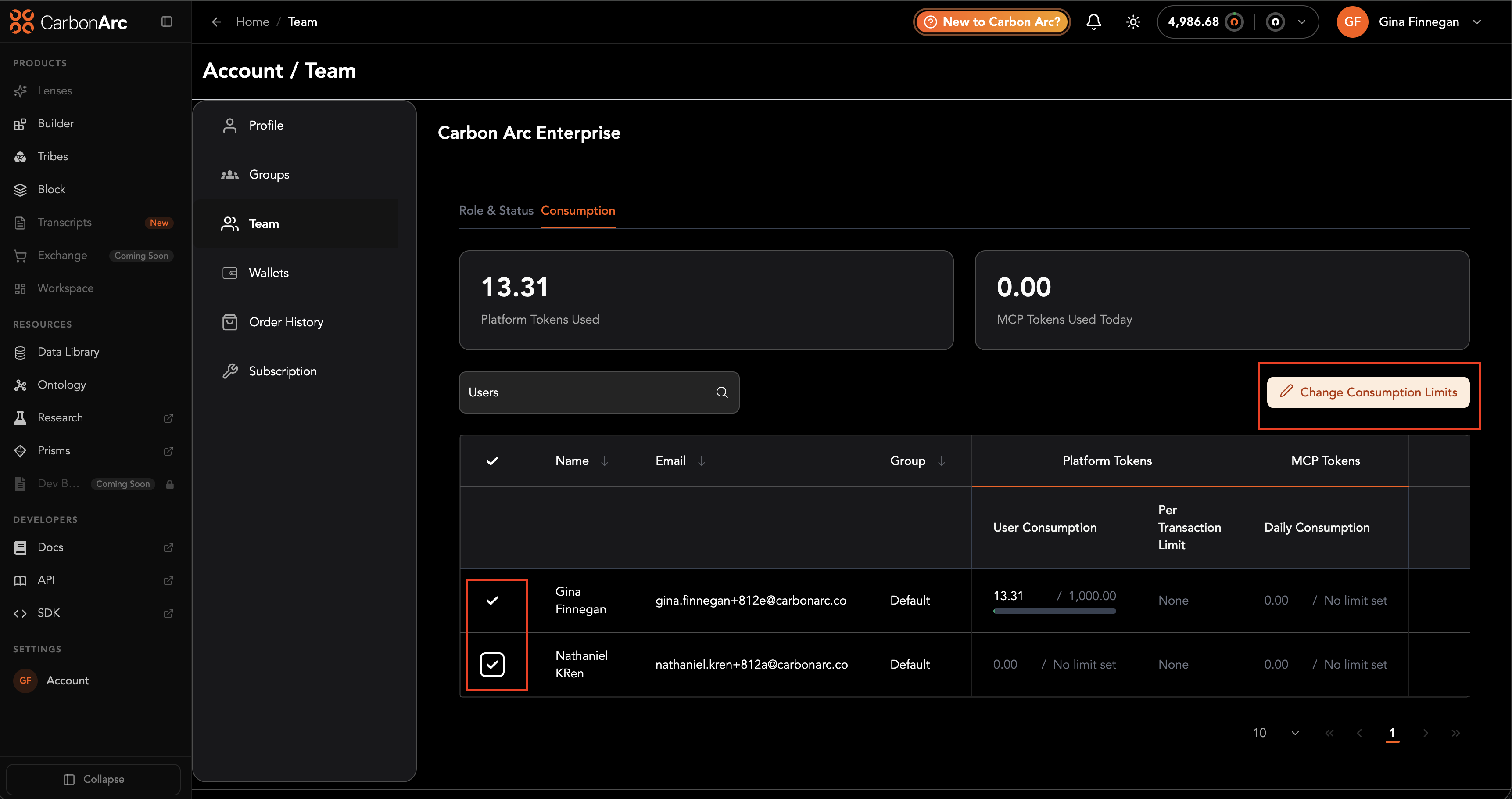Click the white MCP token ring icon
The height and width of the screenshot is (799, 1512).
coord(1275,22)
